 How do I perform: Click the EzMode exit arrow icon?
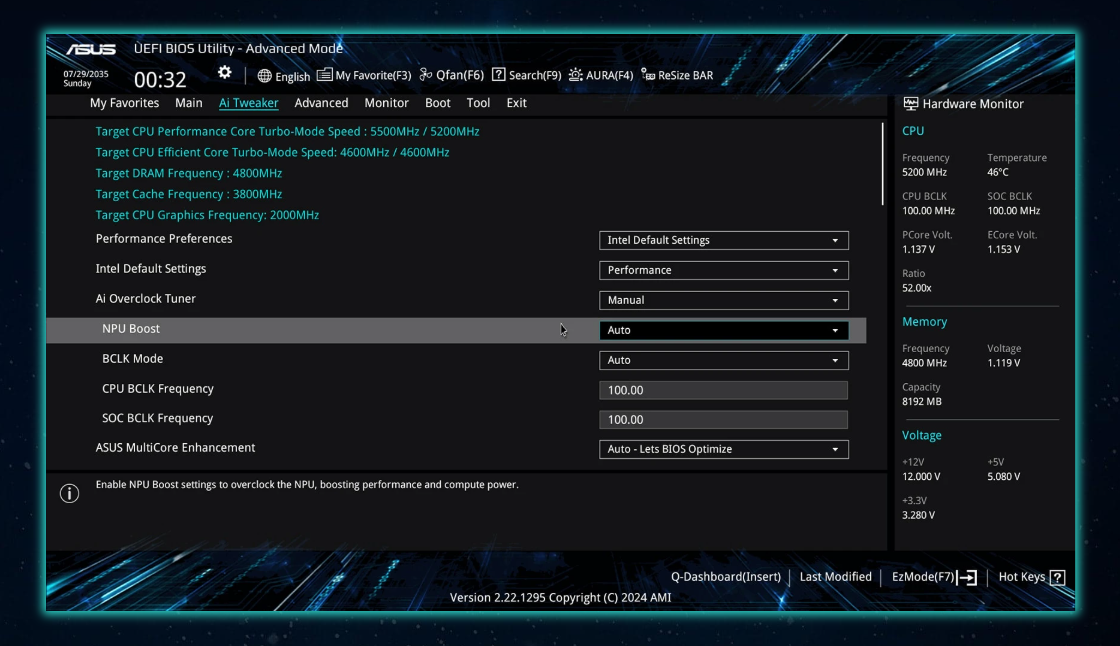point(967,577)
